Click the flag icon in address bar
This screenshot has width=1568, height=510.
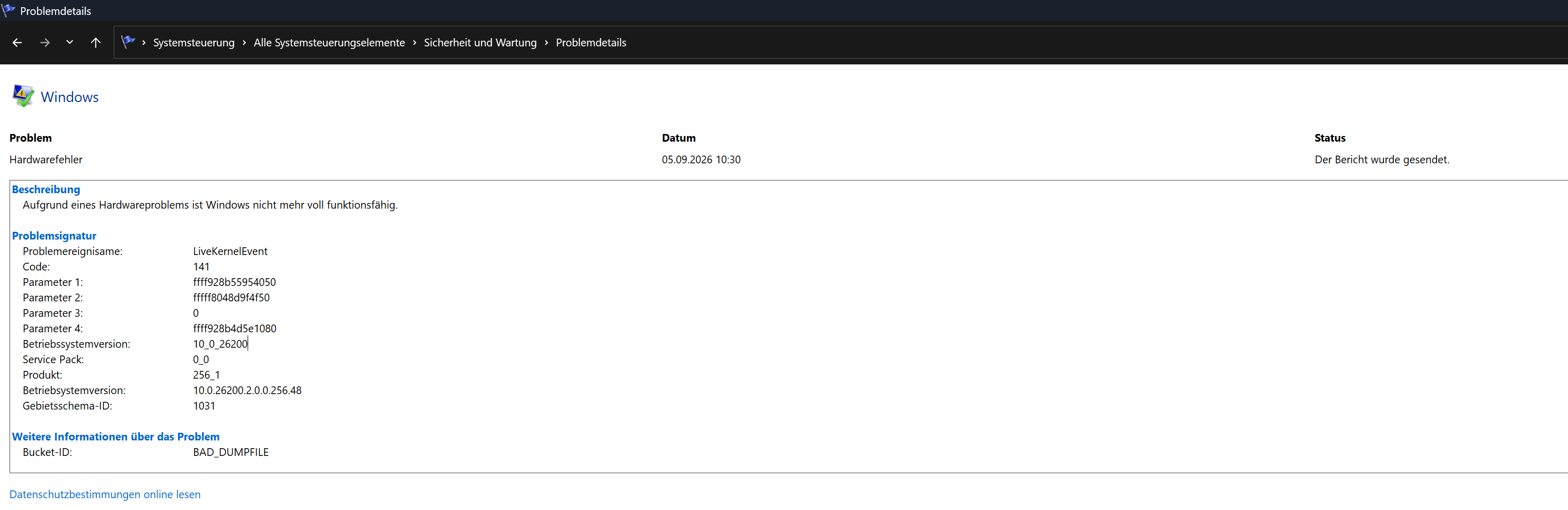click(x=128, y=42)
